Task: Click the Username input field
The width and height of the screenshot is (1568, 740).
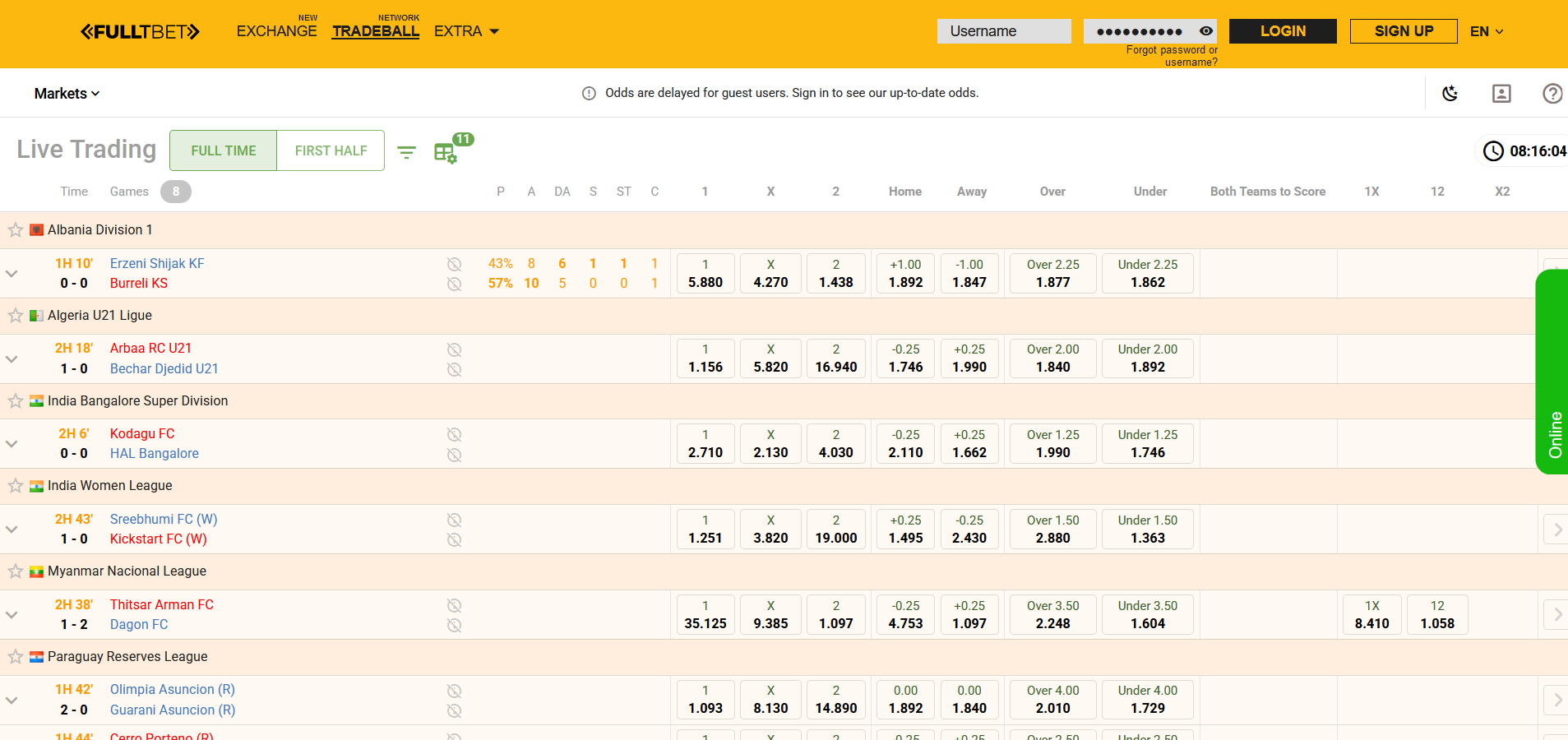Action: 1003,31
